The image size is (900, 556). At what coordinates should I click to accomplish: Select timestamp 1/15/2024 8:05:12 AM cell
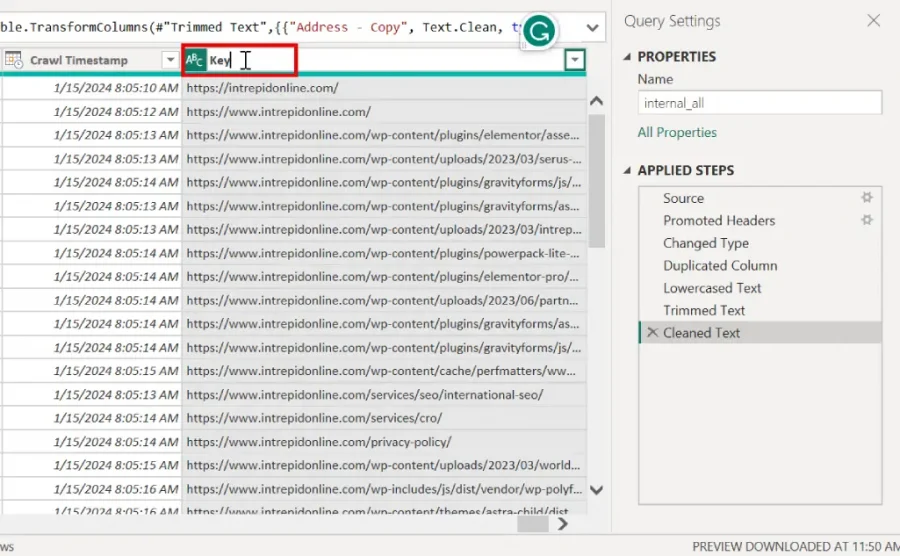coord(92,111)
